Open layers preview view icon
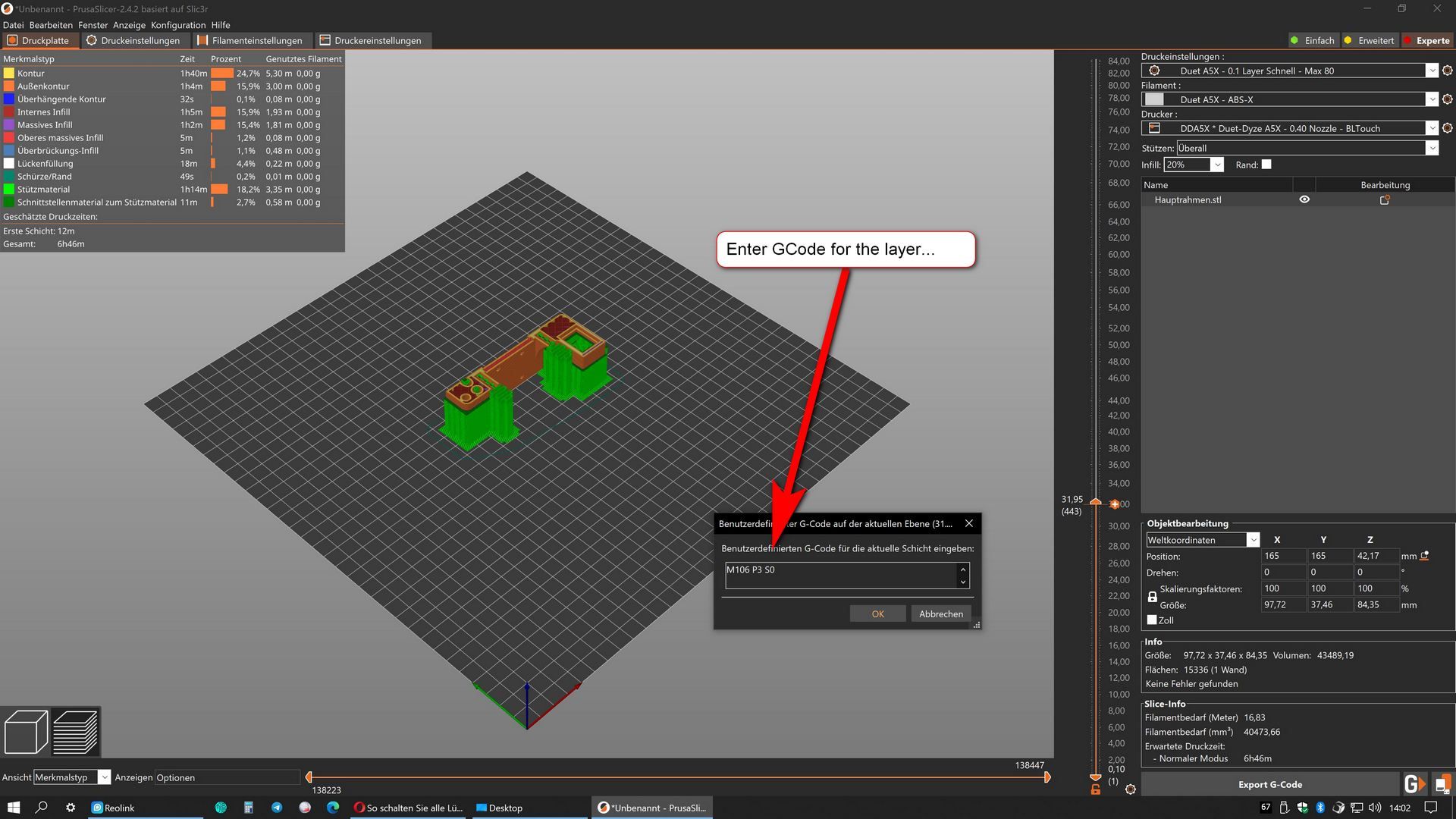 pos(75,731)
